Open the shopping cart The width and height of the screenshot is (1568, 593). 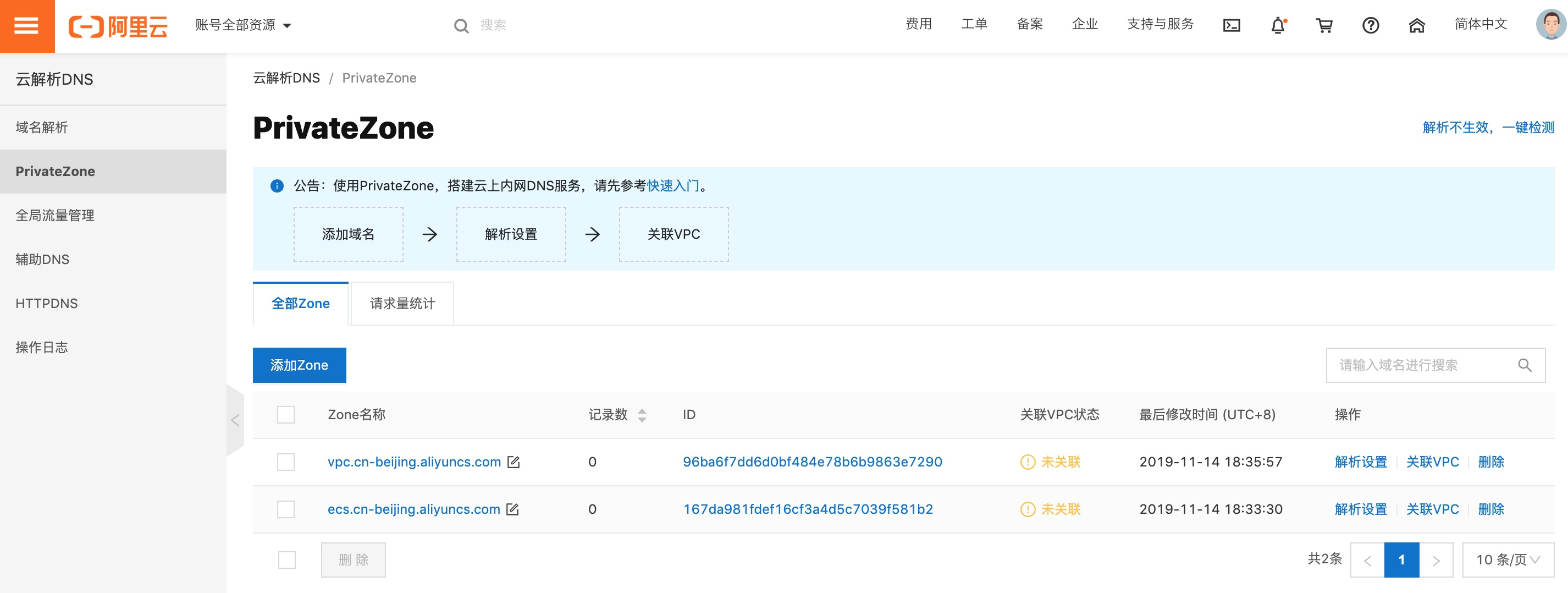coord(1324,25)
